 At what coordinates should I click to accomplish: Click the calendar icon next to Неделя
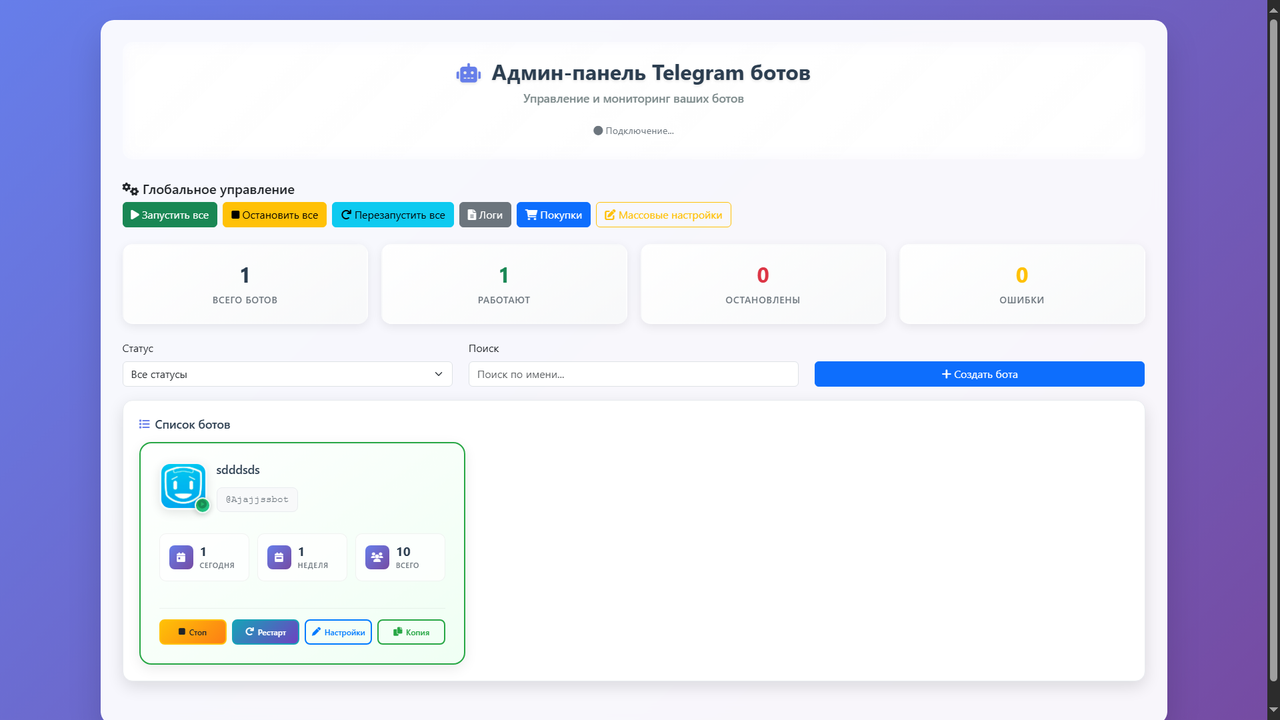click(279, 557)
